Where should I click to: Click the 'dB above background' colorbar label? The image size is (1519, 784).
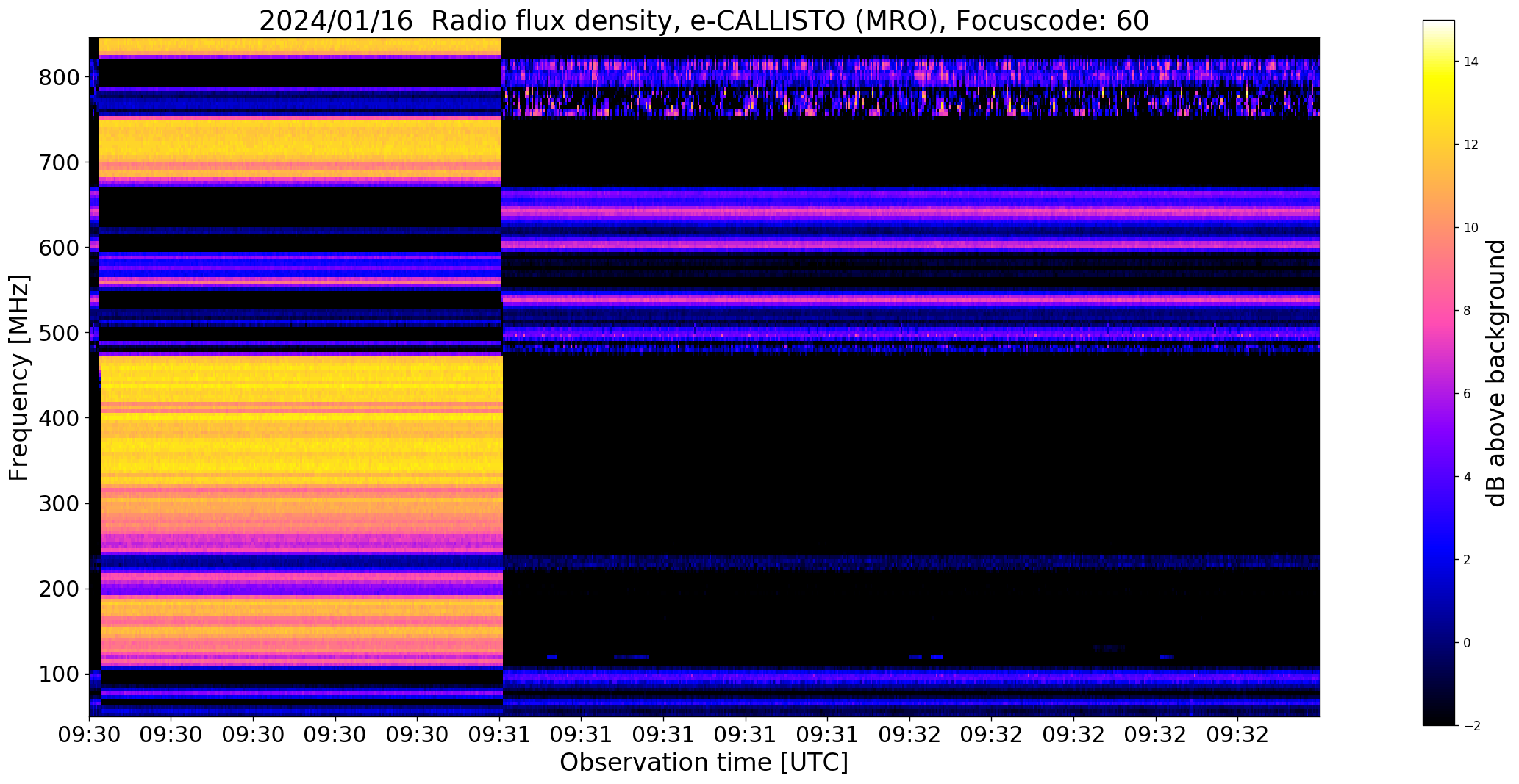pyautogui.click(x=1495, y=373)
